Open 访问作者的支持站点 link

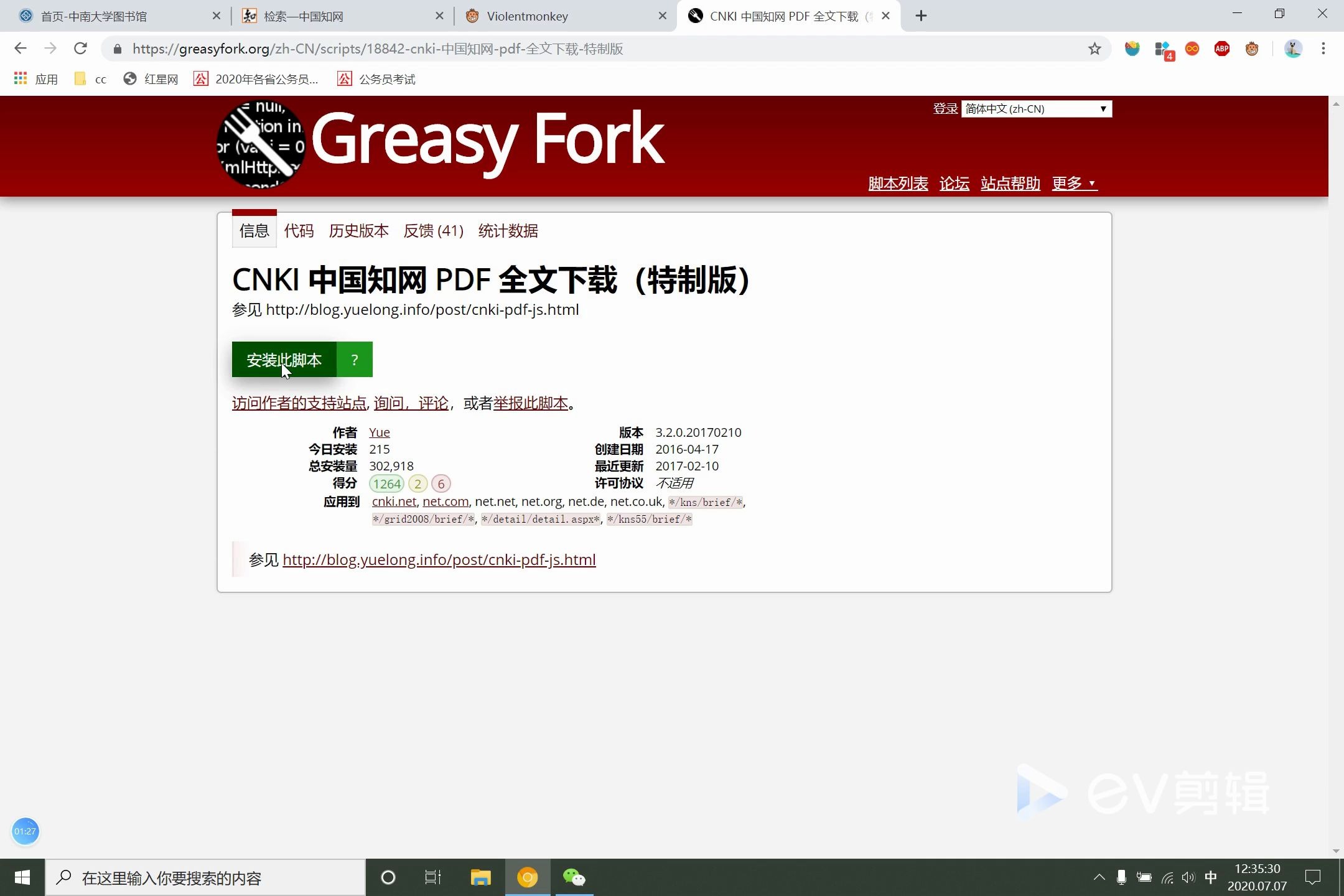pyautogui.click(x=299, y=403)
